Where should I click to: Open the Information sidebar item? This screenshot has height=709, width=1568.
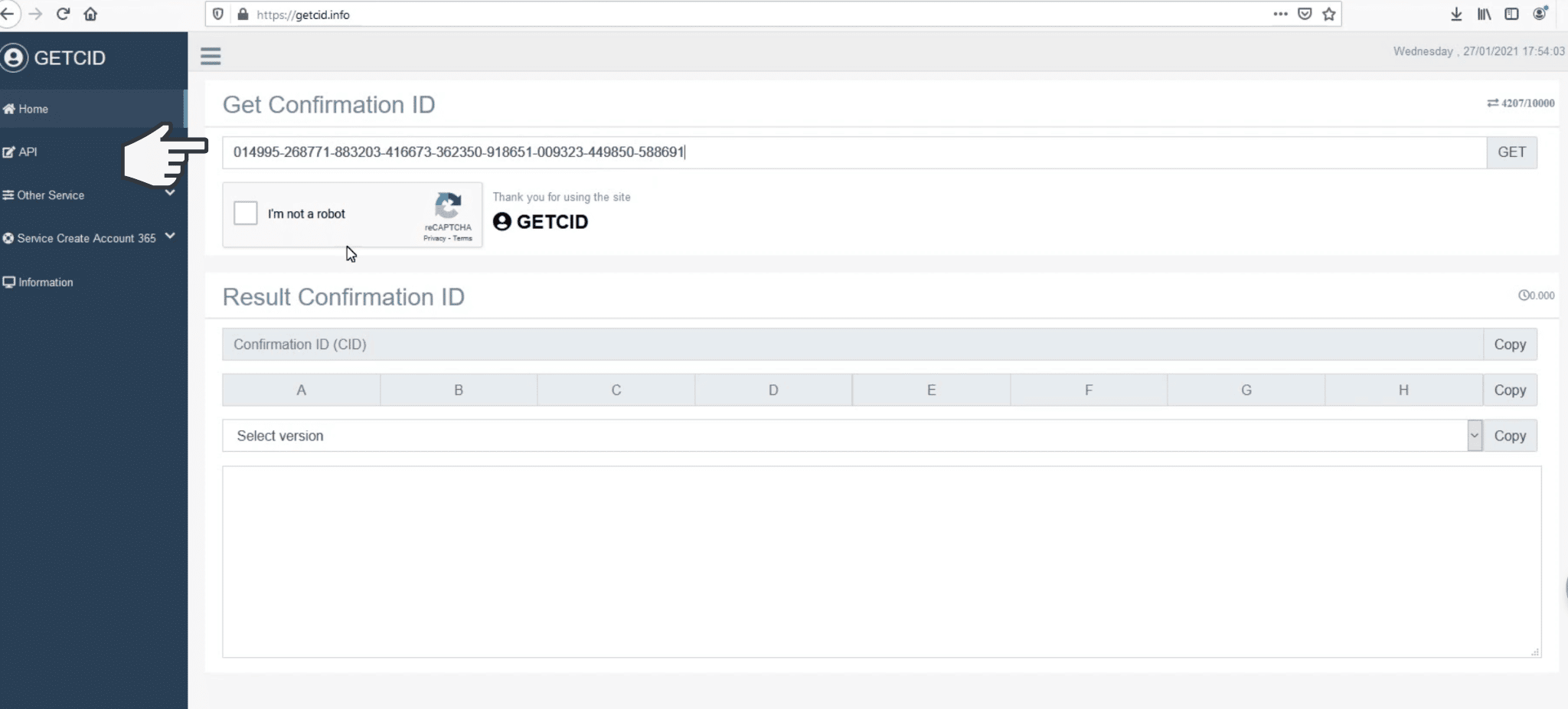coord(45,282)
